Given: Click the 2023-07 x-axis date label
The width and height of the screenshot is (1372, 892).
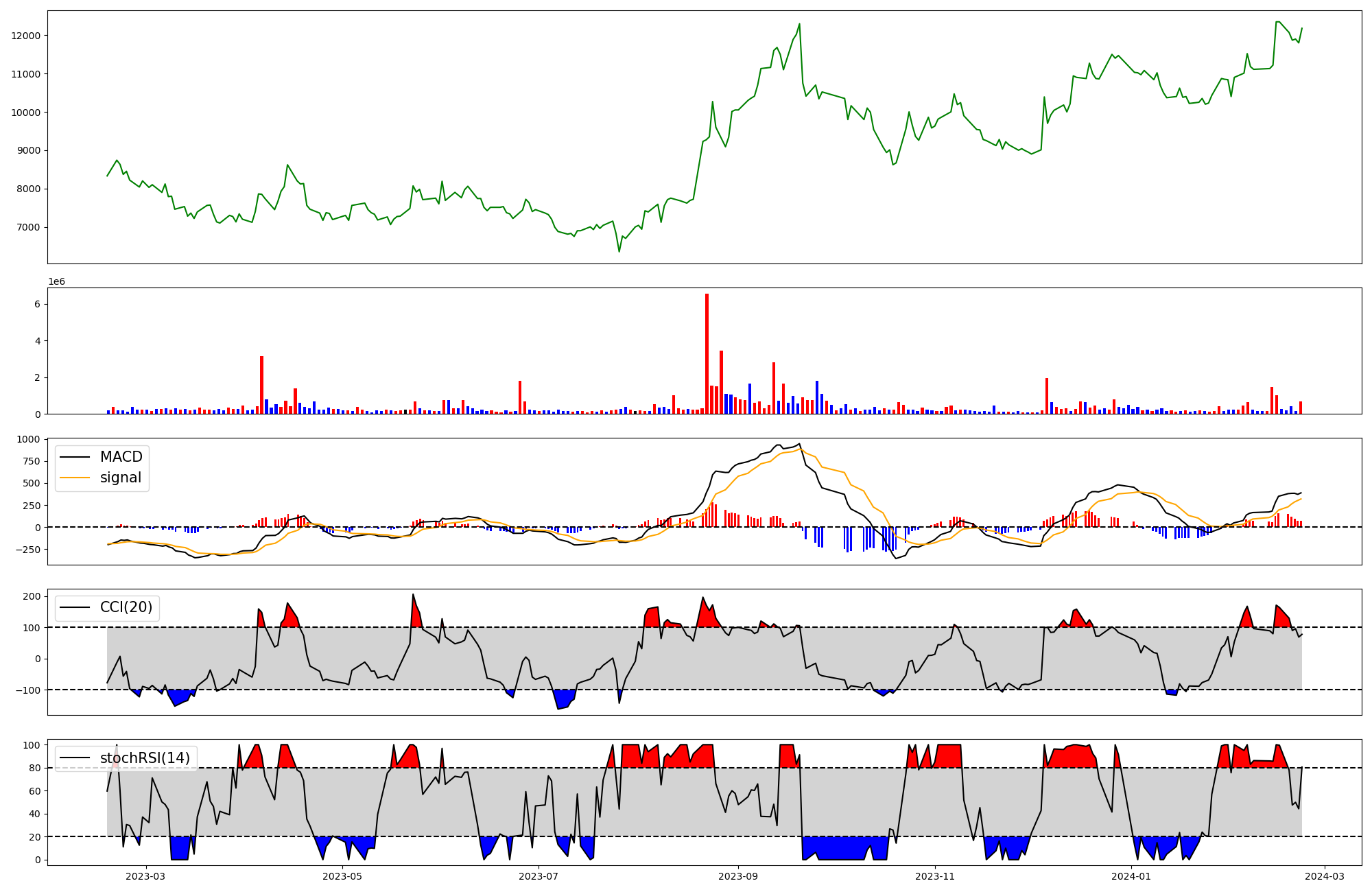Looking at the screenshot, I should click(539, 876).
